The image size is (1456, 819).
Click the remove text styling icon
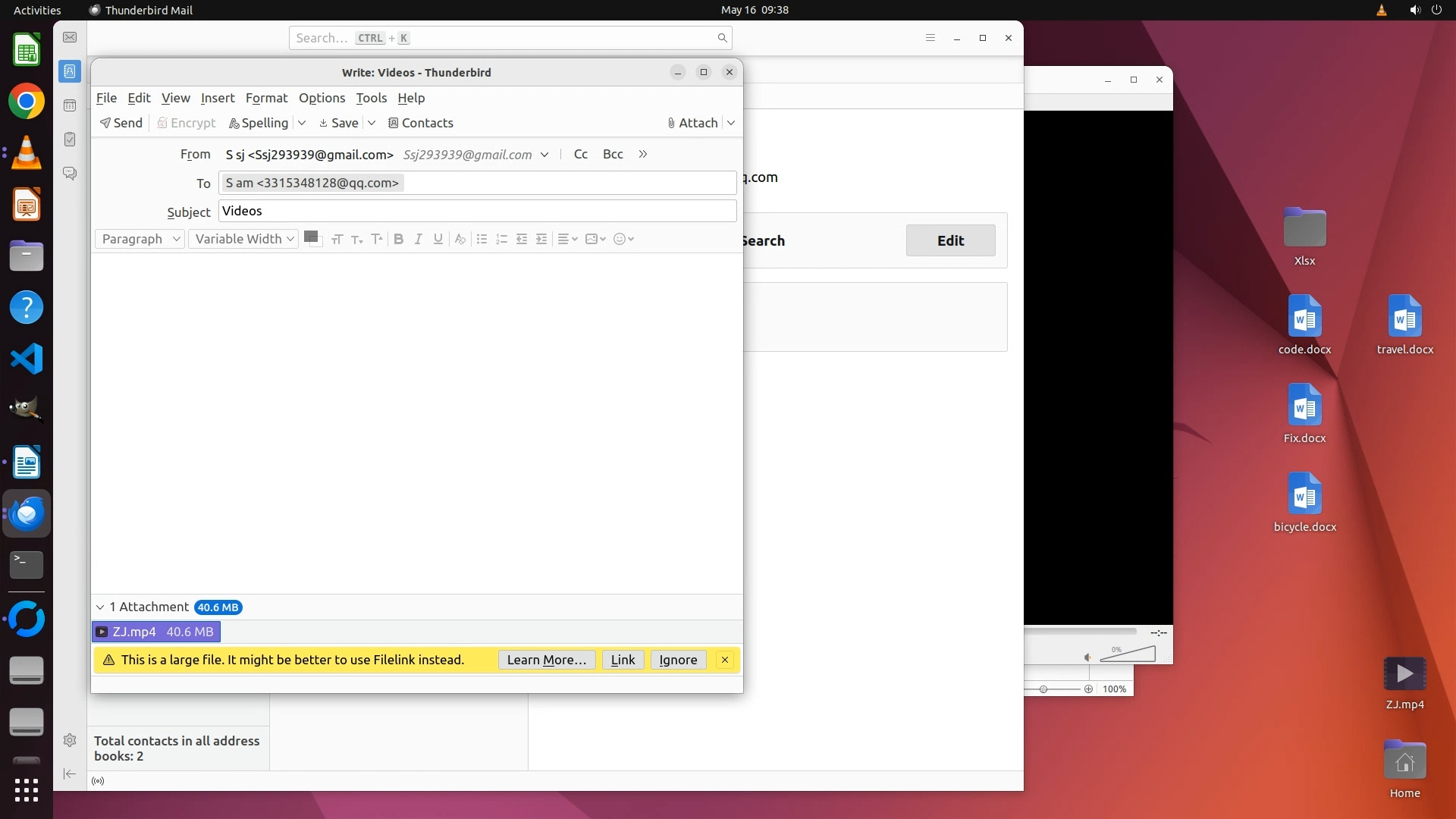[460, 239]
